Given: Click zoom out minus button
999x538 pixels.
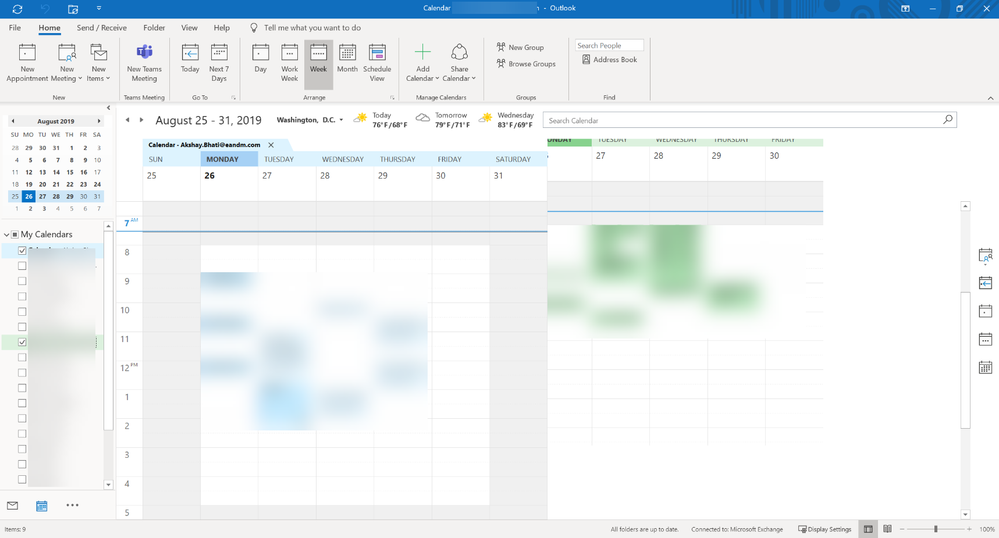Looking at the screenshot, I should 902,529.
